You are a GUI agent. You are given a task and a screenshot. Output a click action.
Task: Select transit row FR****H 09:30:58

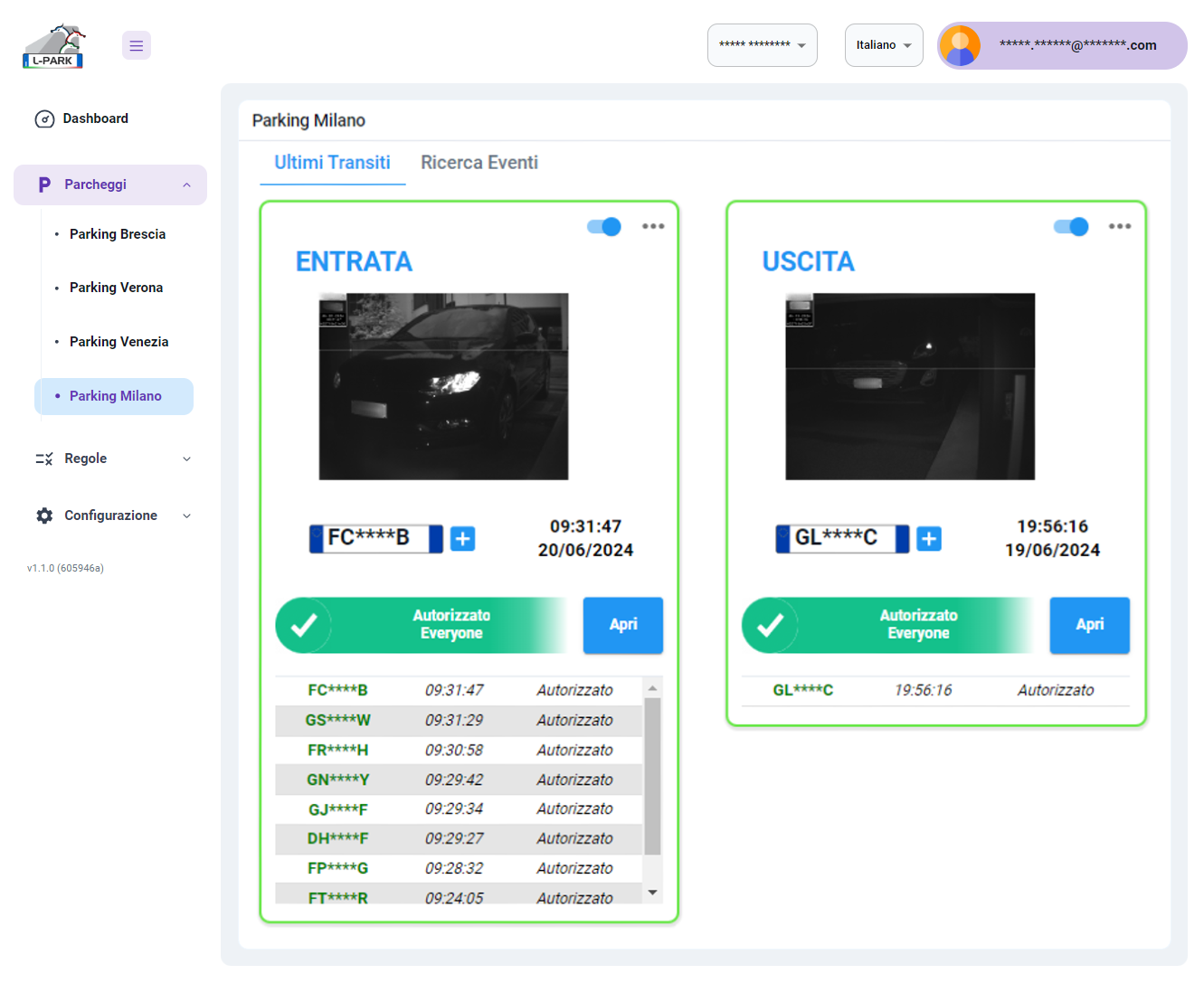point(459,750)
